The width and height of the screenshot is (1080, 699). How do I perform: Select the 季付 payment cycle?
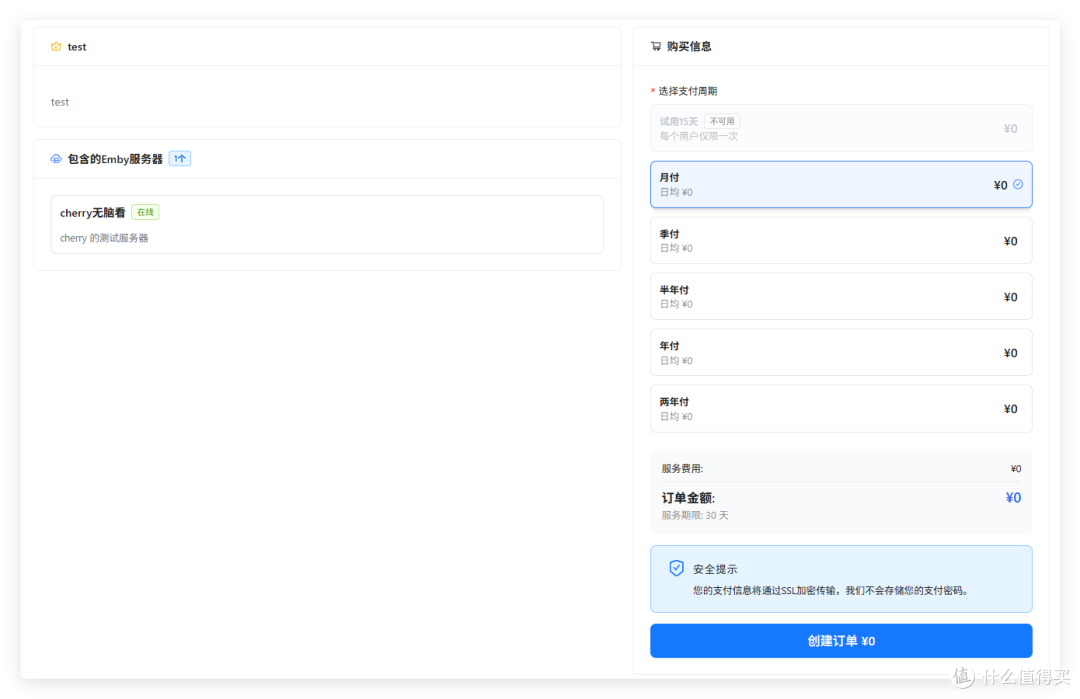click(x=841, y=240)
